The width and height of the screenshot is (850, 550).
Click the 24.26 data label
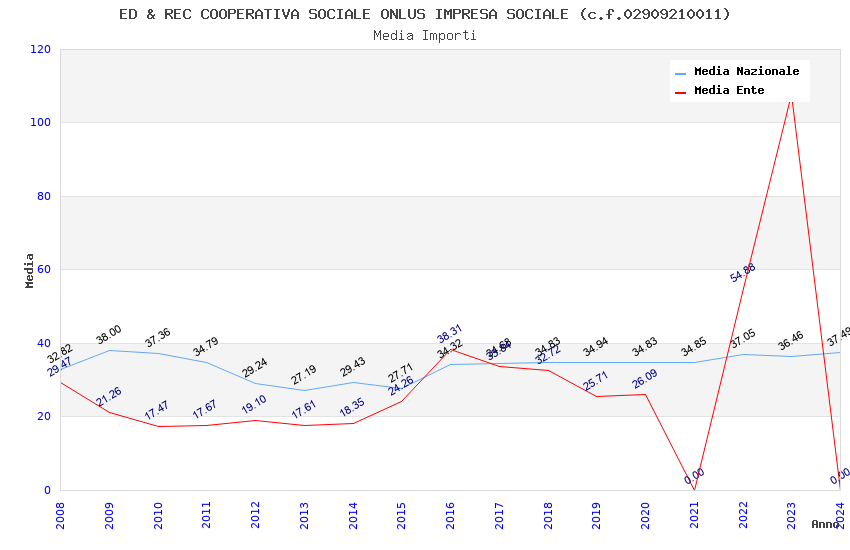tap(401, 386)
